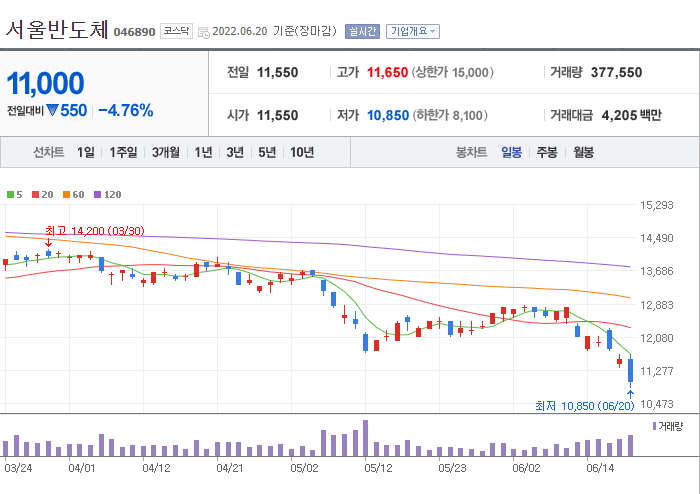This screenshot has width=700, height=494.
Task: Click the 하한가 8,100 text
Action: point(450,116)
